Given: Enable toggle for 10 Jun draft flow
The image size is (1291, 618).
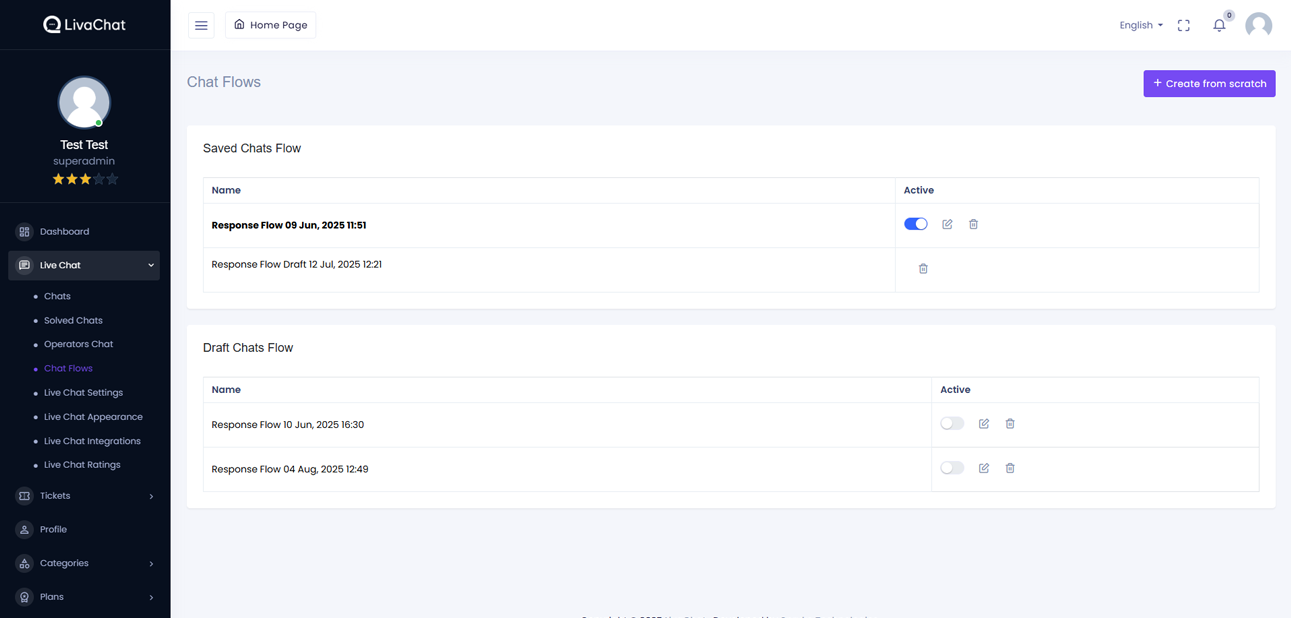Looking at the screenshot, I should coord(952,424).
